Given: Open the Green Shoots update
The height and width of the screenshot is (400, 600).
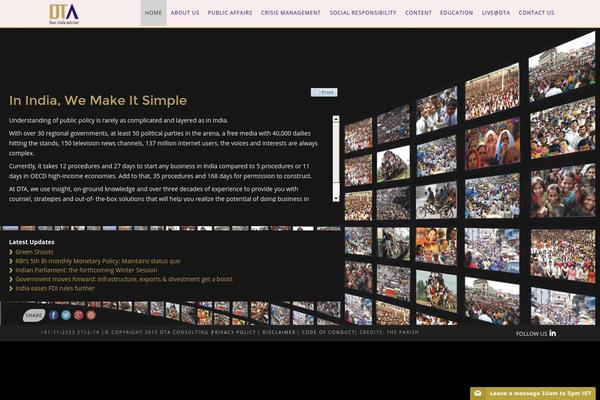Looking at the screenshot, I should tap(34, 252).
